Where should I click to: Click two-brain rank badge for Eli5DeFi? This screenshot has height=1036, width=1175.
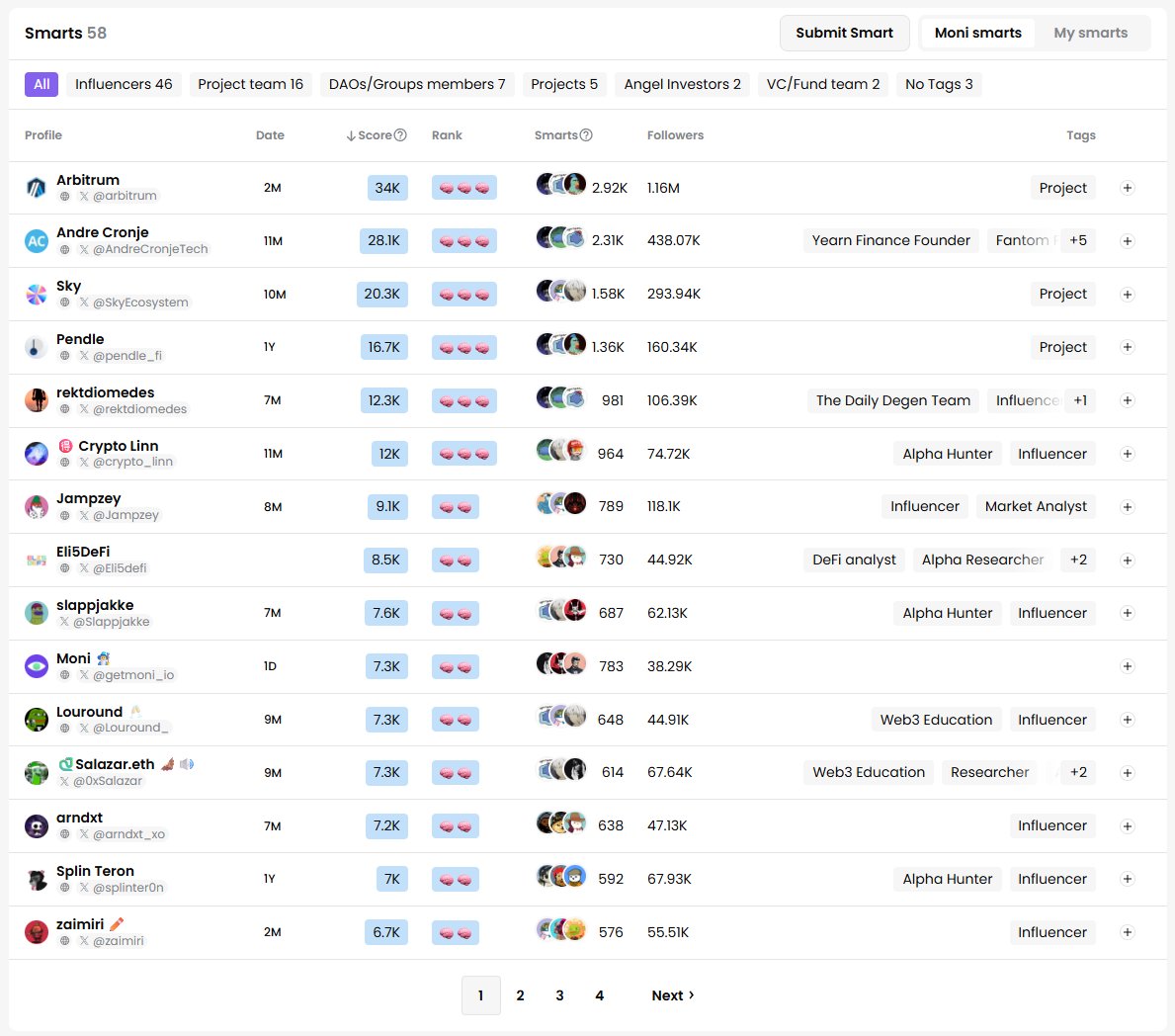tap(455, 560)
